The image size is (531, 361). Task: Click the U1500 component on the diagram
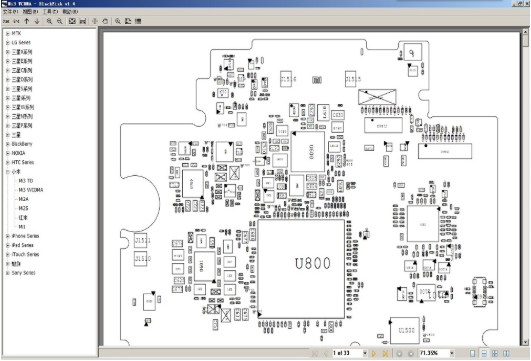(405, 330)
